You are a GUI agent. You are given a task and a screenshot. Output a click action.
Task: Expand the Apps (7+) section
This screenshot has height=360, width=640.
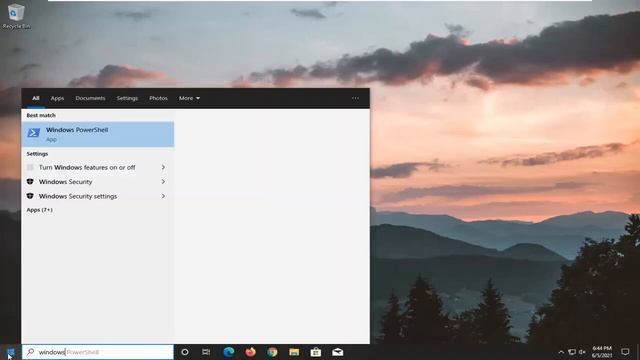[x=40, y=210]
